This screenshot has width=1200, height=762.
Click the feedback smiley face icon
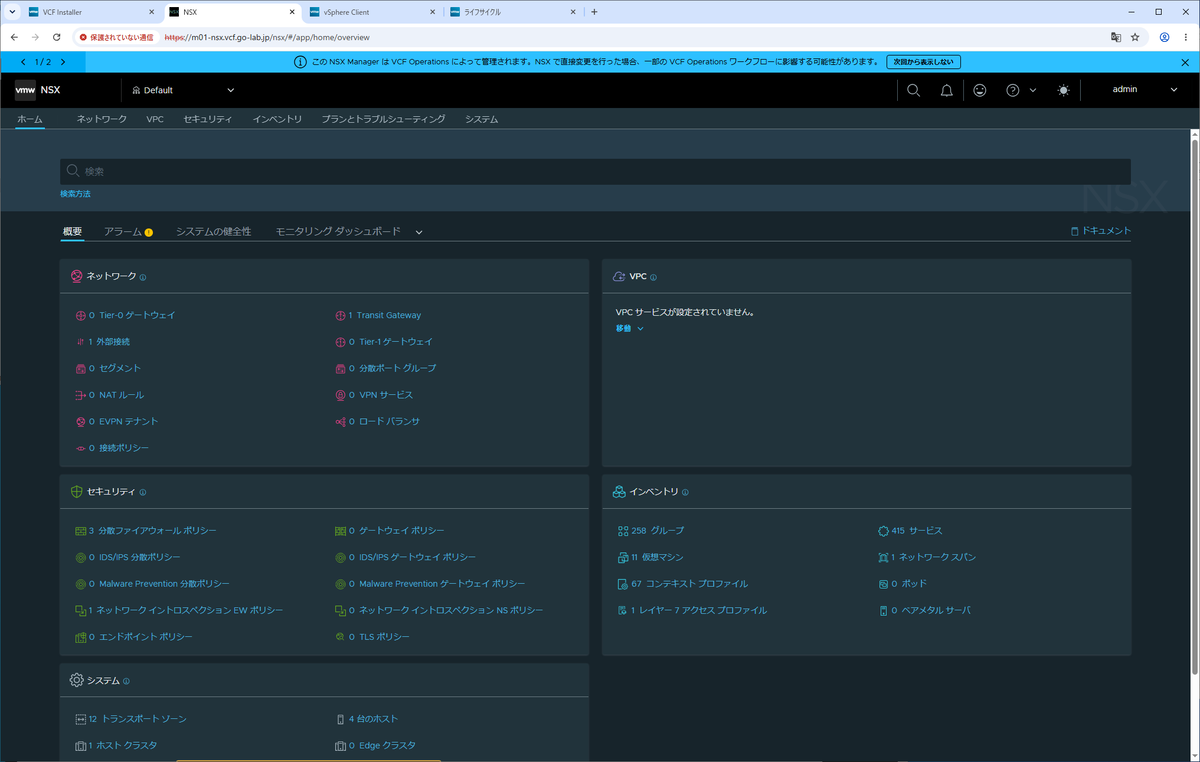[x=979, y=90]
